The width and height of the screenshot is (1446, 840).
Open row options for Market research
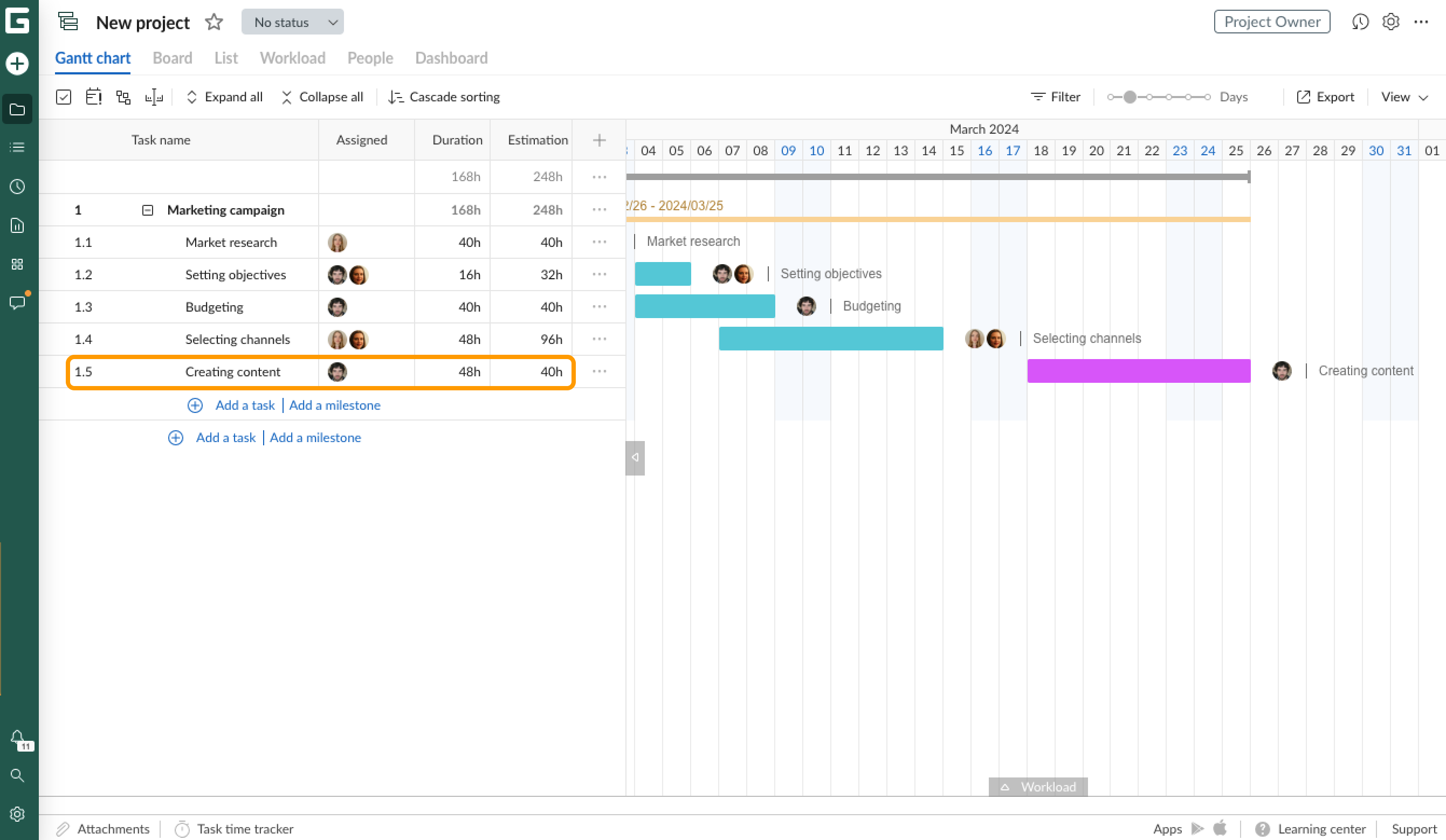[x=599, y=242]
